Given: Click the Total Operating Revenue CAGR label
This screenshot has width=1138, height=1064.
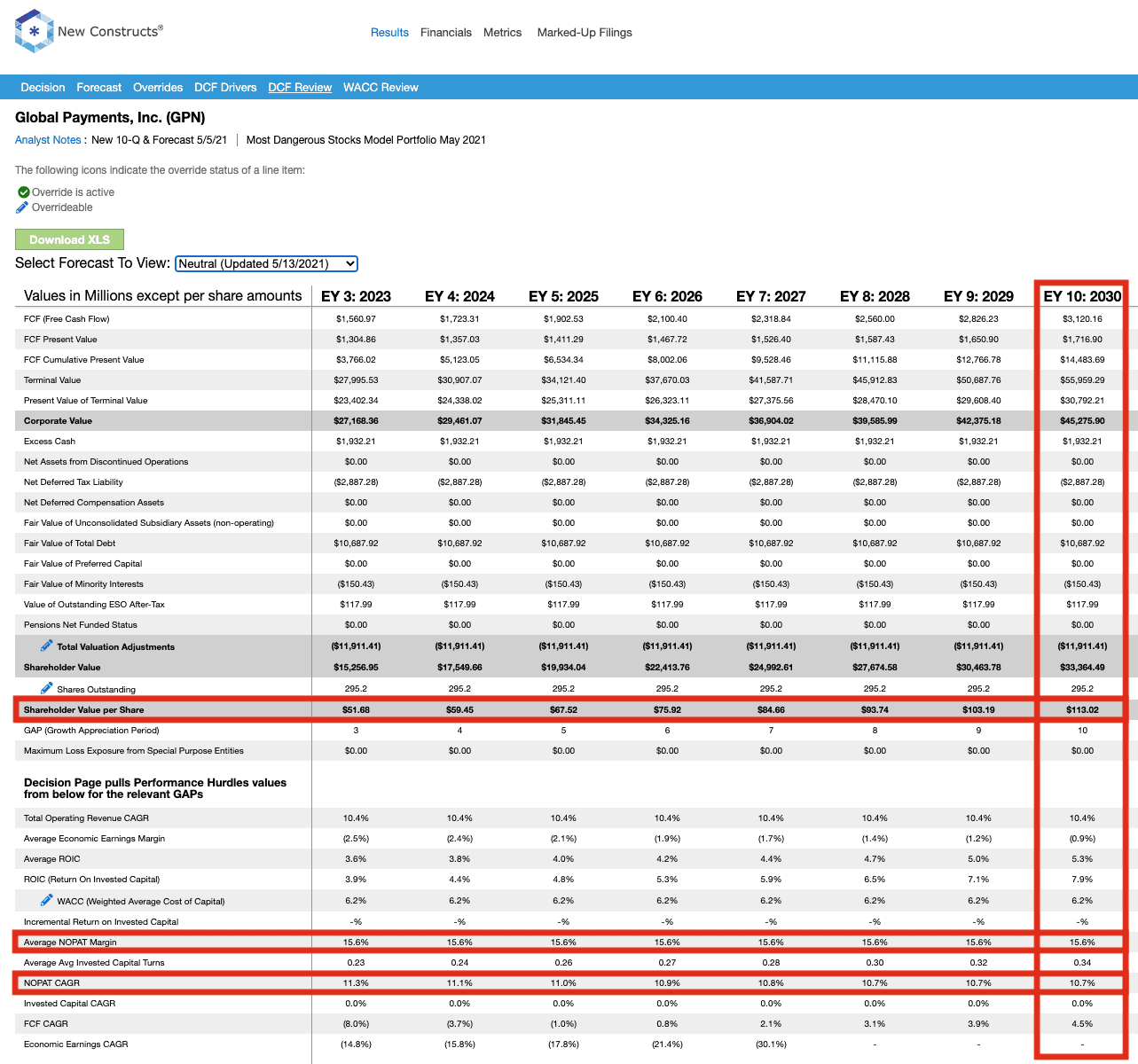Looking at the screenshot, I should pos(86,818).
